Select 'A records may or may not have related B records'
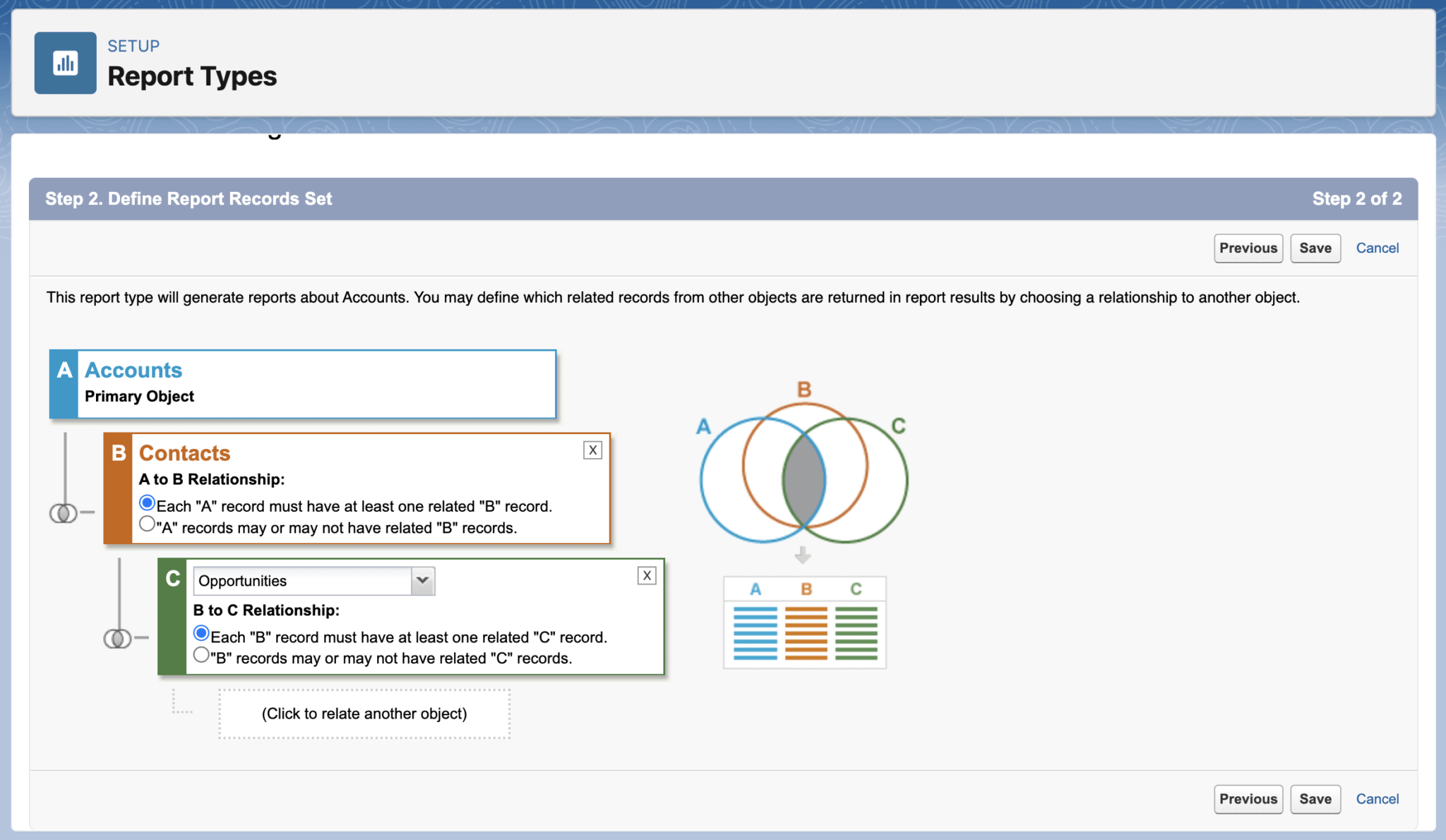The height and width of the screenshot is (840, 1446). click(x=147, y=523)
